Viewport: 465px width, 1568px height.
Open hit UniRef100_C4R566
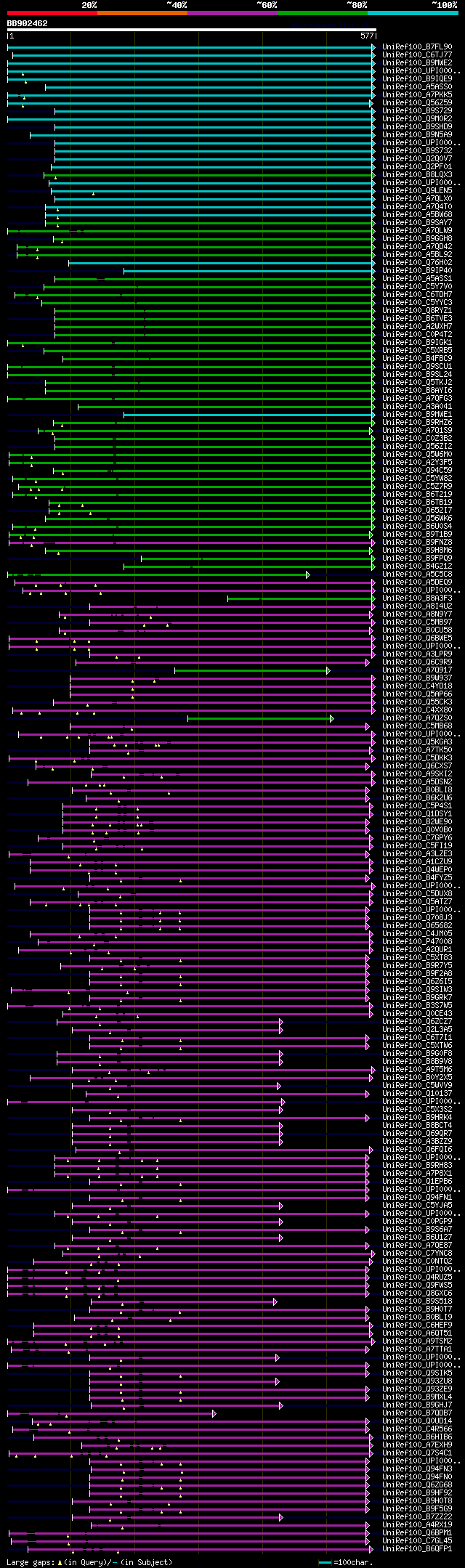point(417,1429)
